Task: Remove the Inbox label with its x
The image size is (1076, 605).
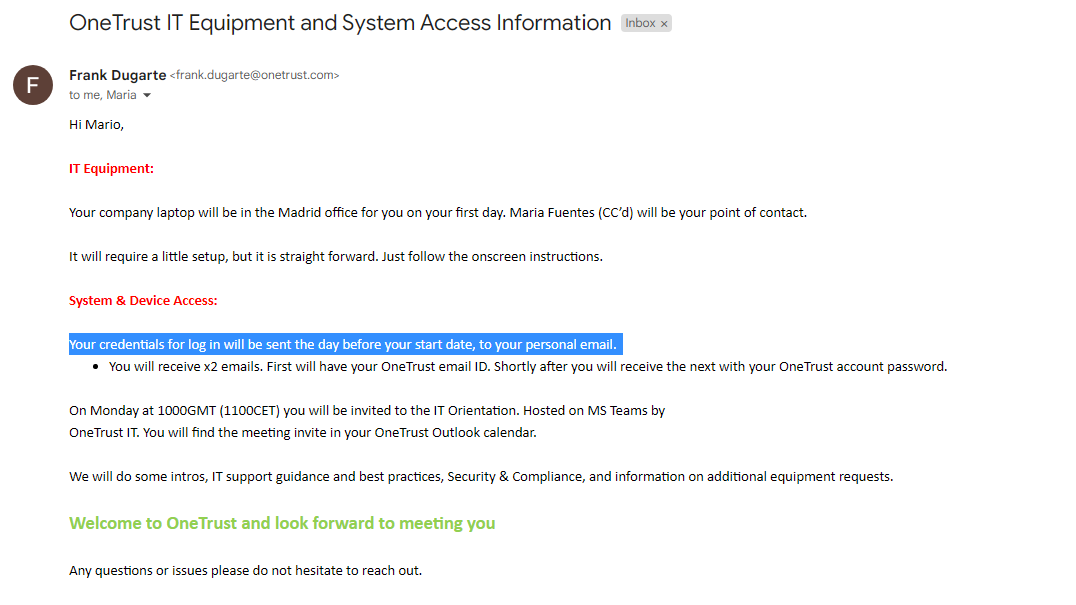Action: click(664, 23)
